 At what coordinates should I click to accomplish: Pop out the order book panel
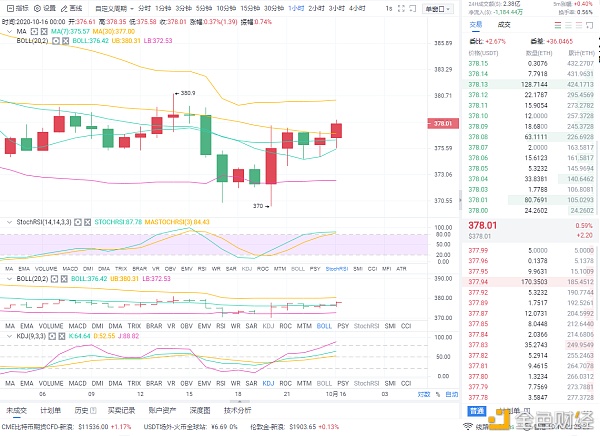(589, 25)
